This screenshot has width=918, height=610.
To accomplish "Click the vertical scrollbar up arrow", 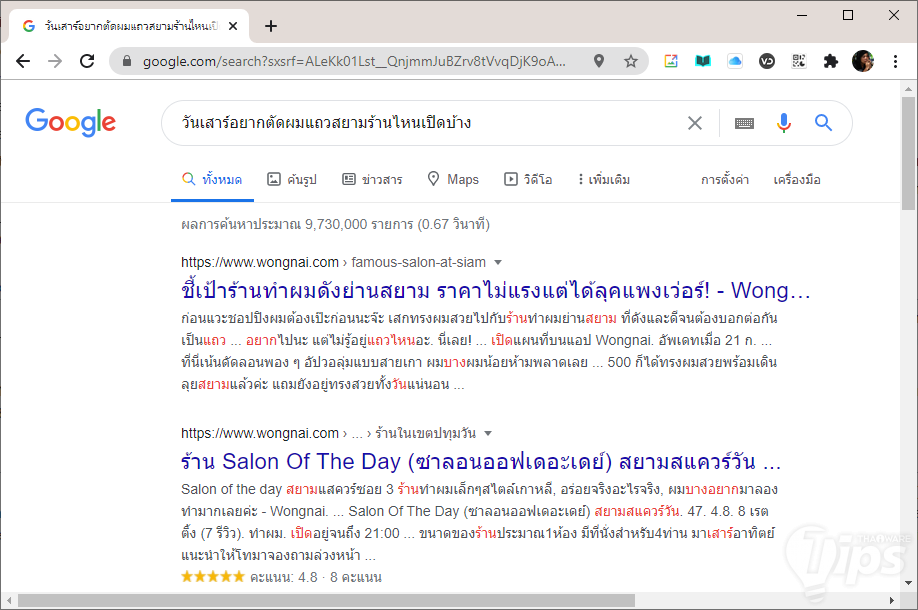I will coord(908,89).
